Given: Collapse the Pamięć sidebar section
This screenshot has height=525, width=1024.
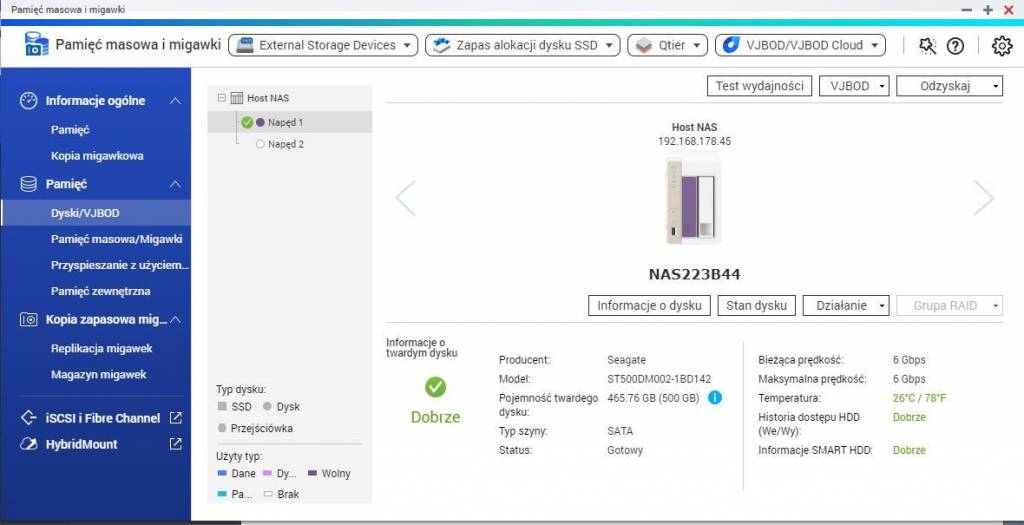Looking at the screenshot, I should 175,184.
